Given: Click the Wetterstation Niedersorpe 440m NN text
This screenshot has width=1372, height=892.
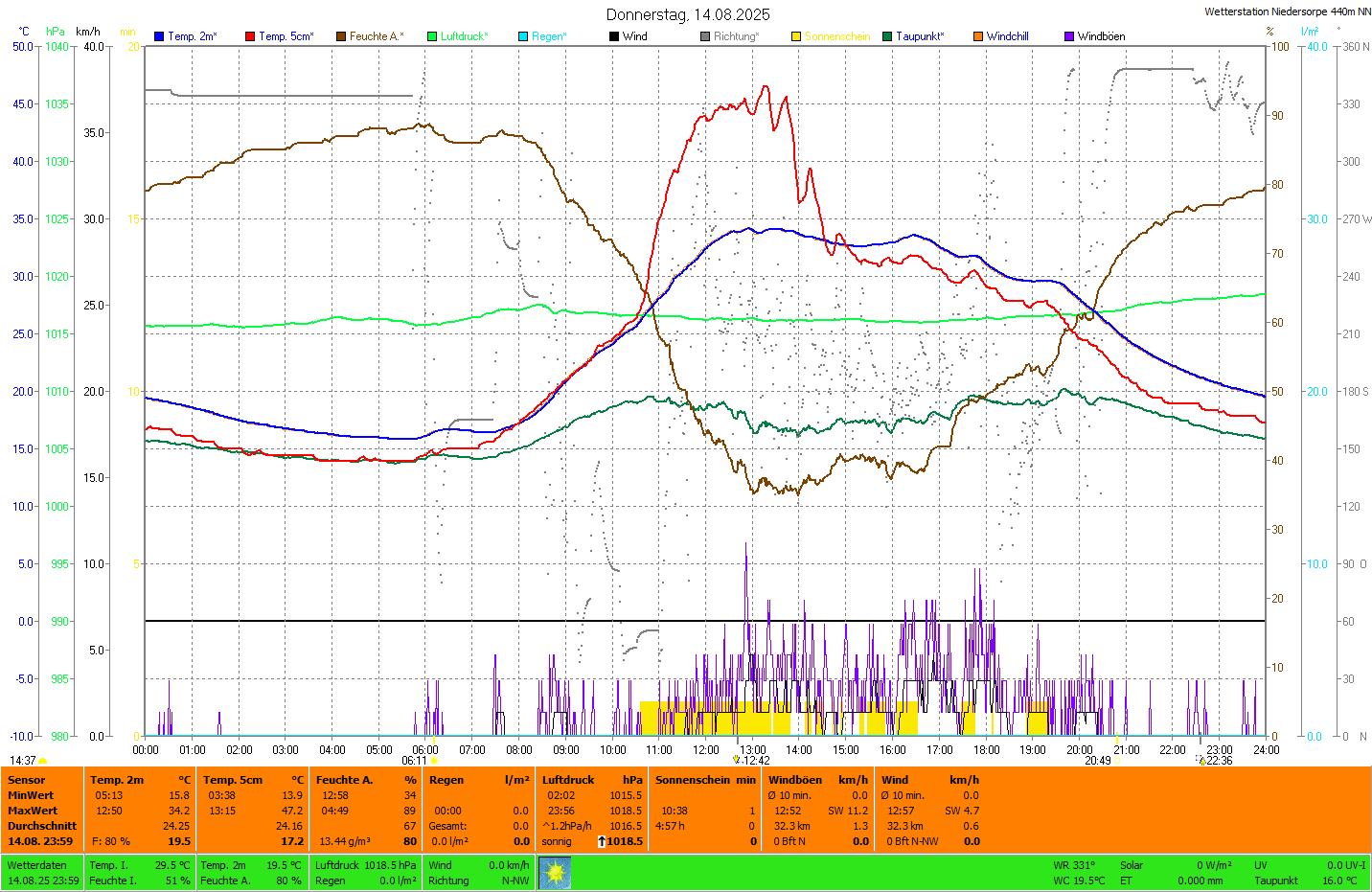Looking at the screenshot, I should 1287,11.
